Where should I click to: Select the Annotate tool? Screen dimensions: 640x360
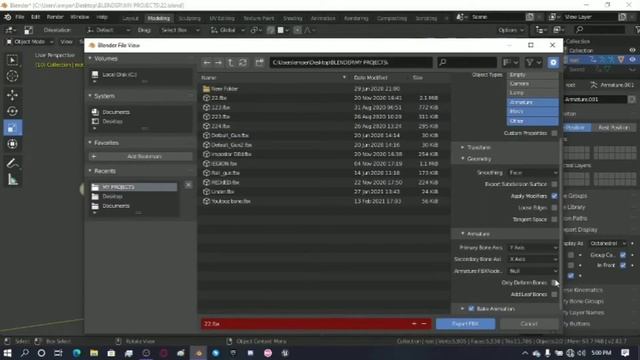[12, 164]
